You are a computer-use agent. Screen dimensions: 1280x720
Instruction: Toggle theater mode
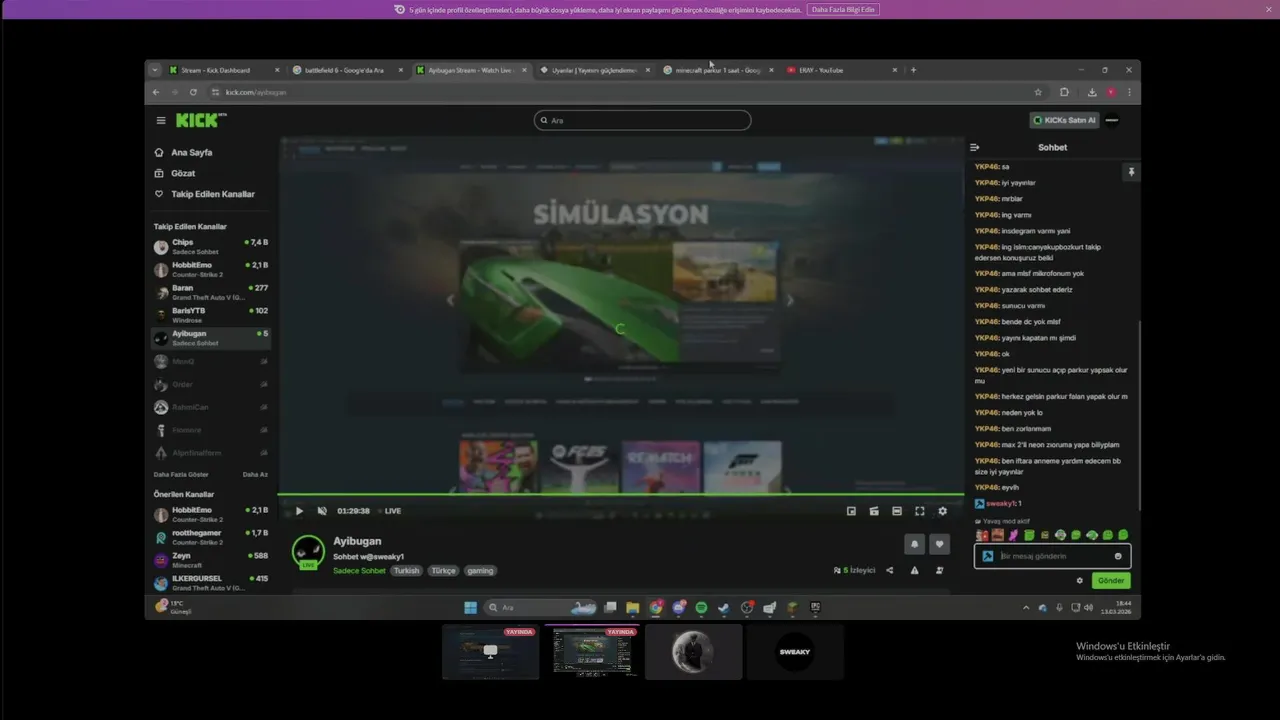pyautogui.click(x=897, y=511)
